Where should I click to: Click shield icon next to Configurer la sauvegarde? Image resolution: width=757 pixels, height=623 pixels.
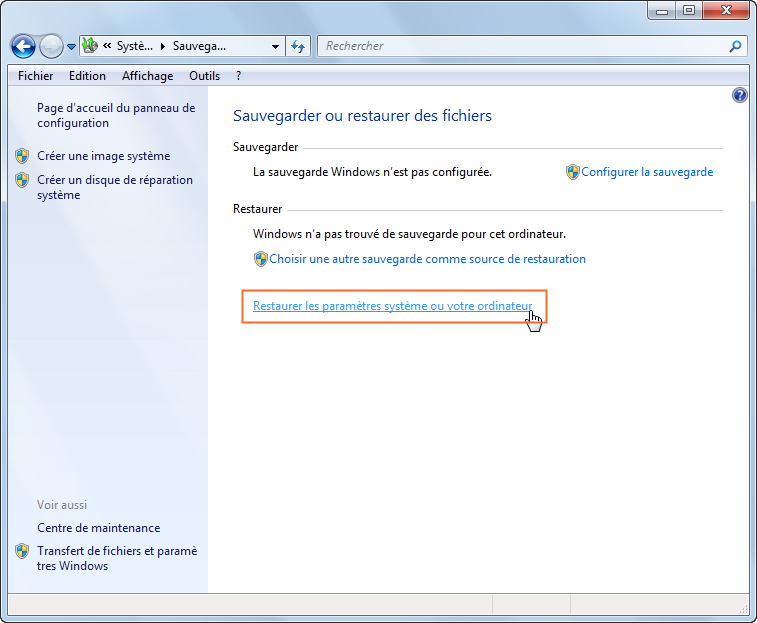click(x=573, y=172)
